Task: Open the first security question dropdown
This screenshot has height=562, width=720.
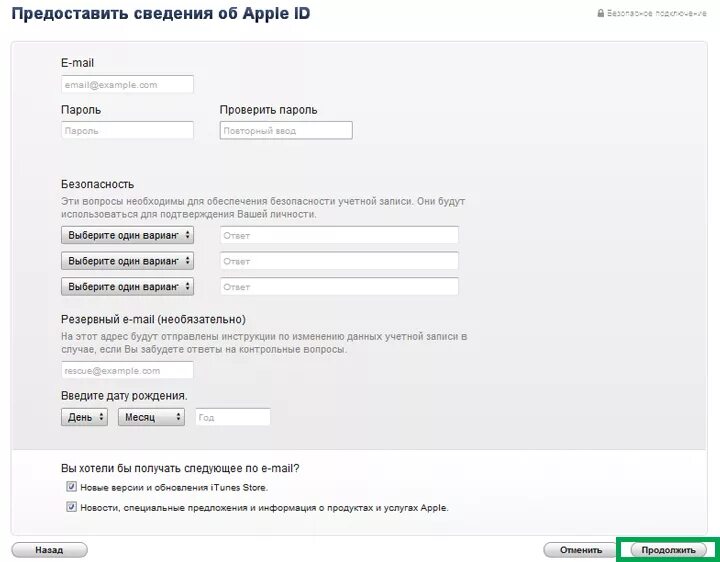Action: pos(127,235)
